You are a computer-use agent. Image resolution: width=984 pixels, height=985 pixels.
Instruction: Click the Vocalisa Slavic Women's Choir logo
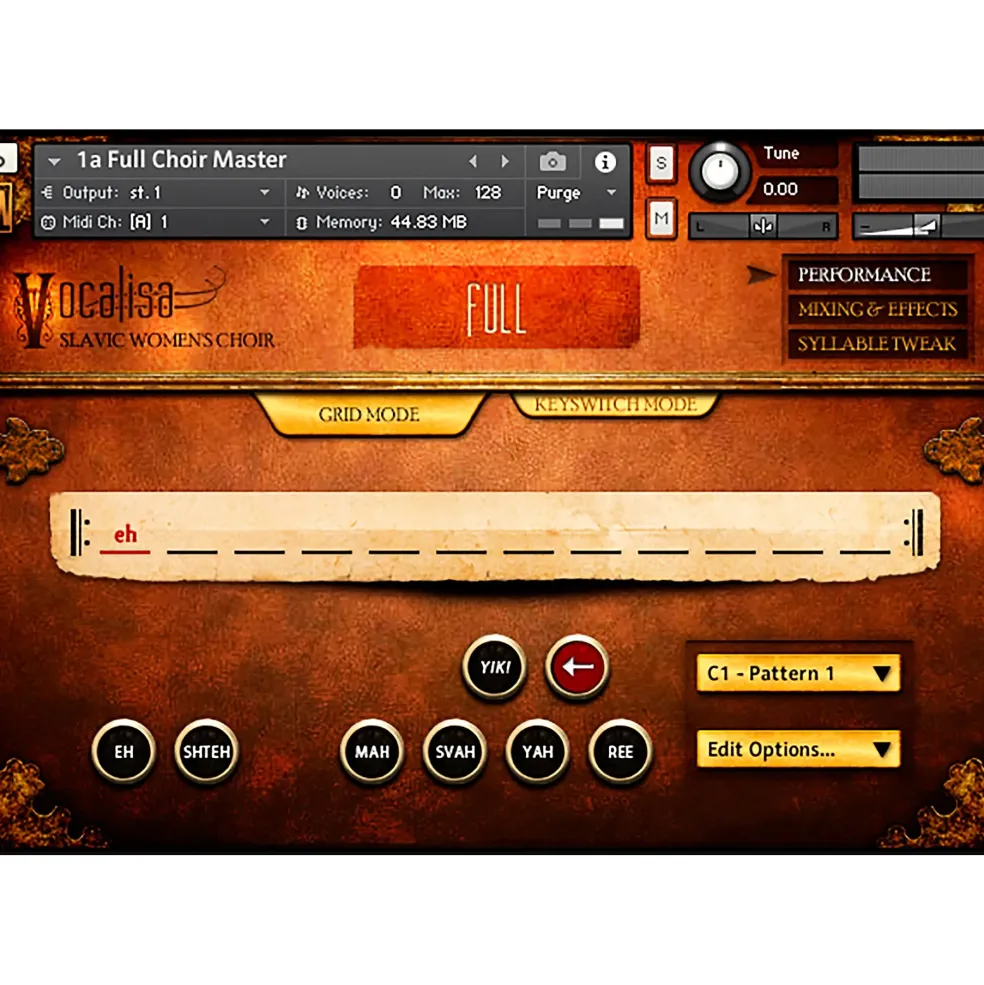click(145, 309)
